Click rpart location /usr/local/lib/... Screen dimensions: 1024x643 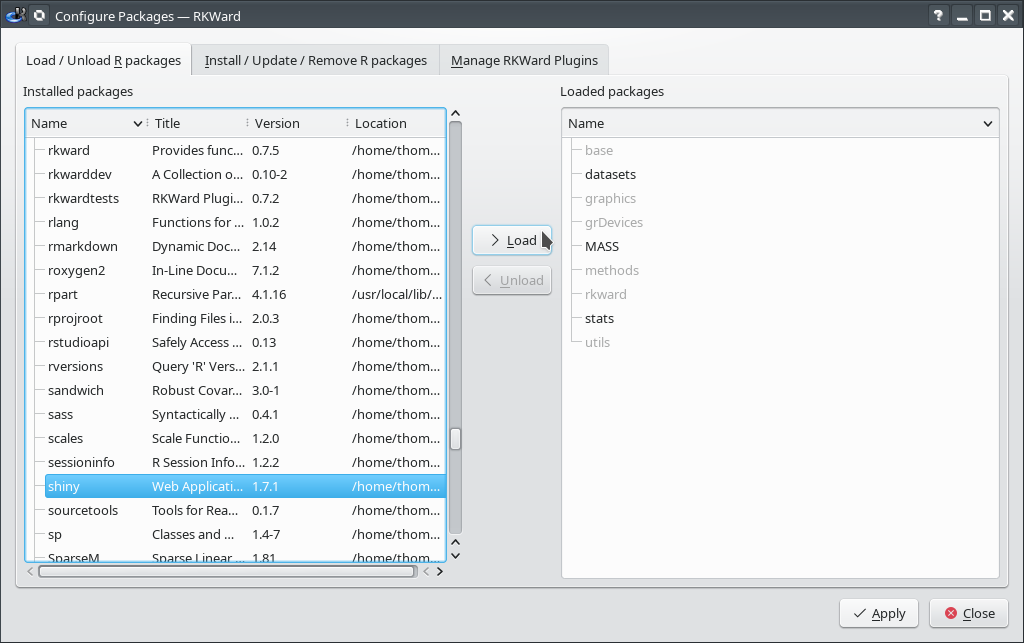point(397,294)
